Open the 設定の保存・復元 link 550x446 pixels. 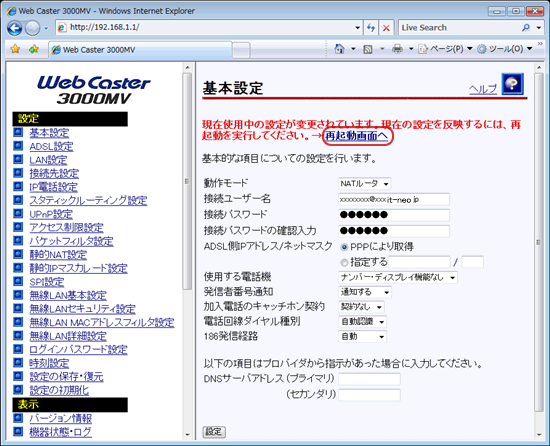click(66, 376)
